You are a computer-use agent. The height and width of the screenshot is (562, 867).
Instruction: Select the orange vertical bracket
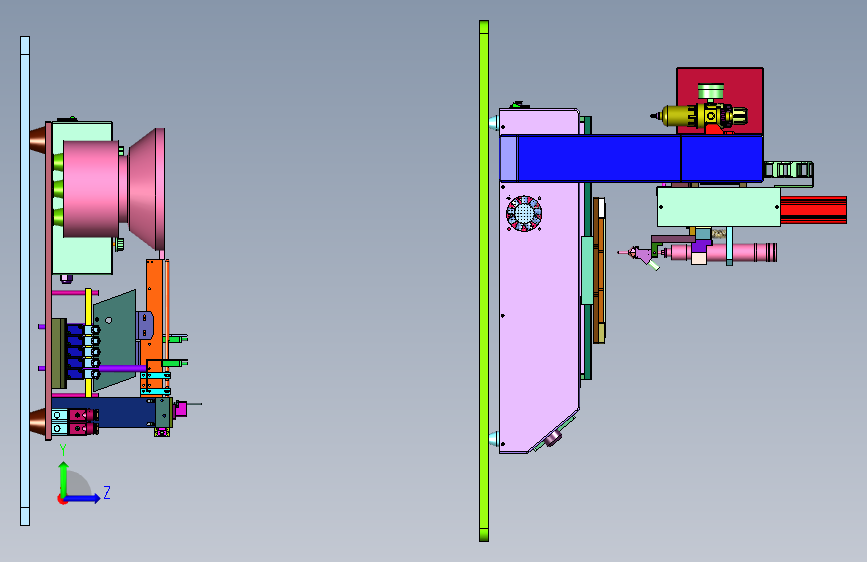(x=154, y=299)
